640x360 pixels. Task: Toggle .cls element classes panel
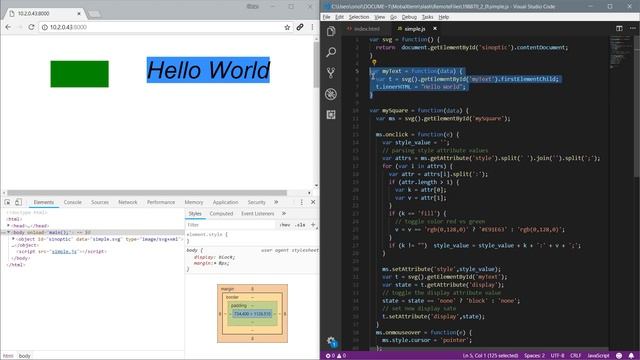click(x=300, y=225)
